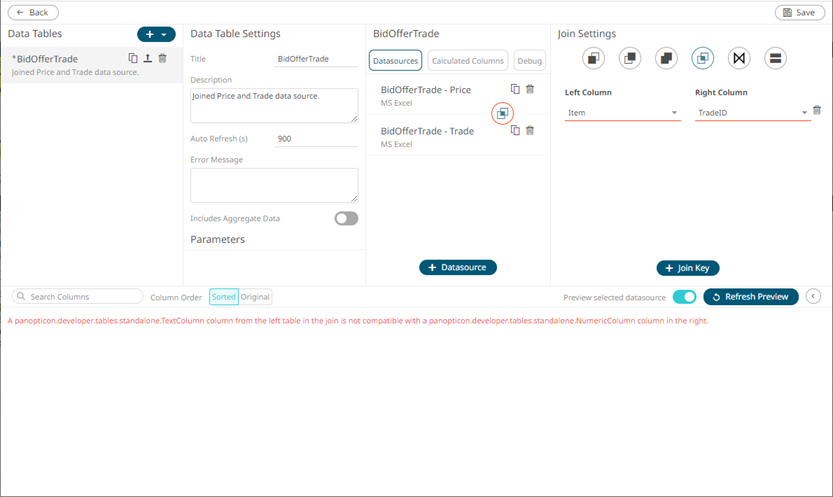Open the Debug tab
This screenshot has height=497, width=833.
[x=529, y=61]
